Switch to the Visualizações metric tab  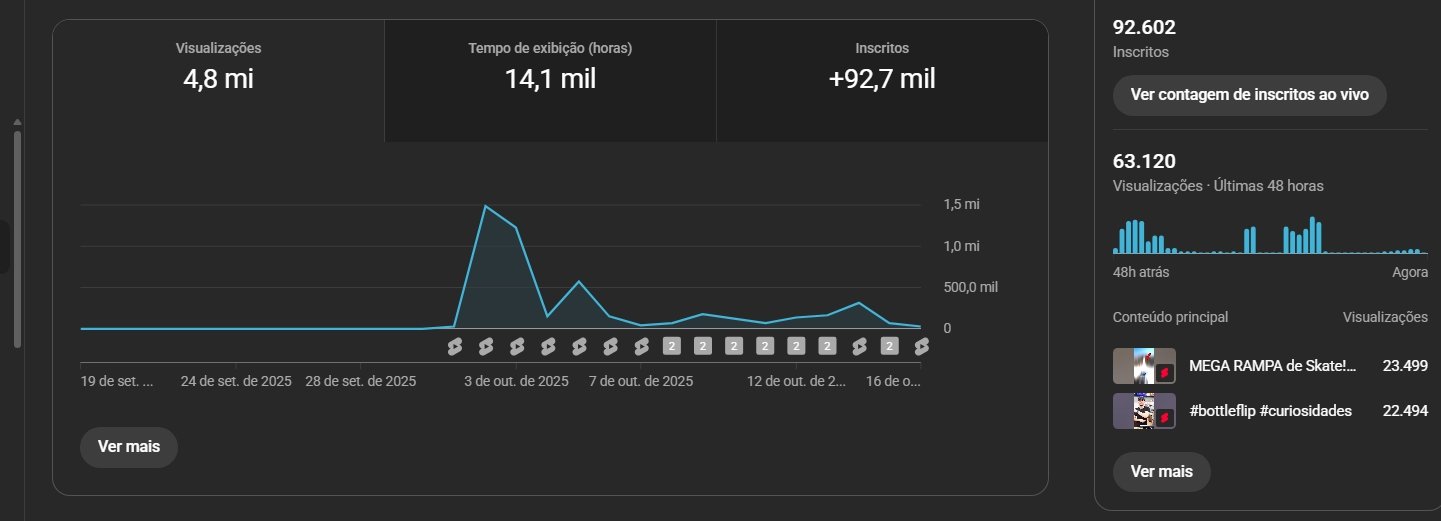[218, 68]
